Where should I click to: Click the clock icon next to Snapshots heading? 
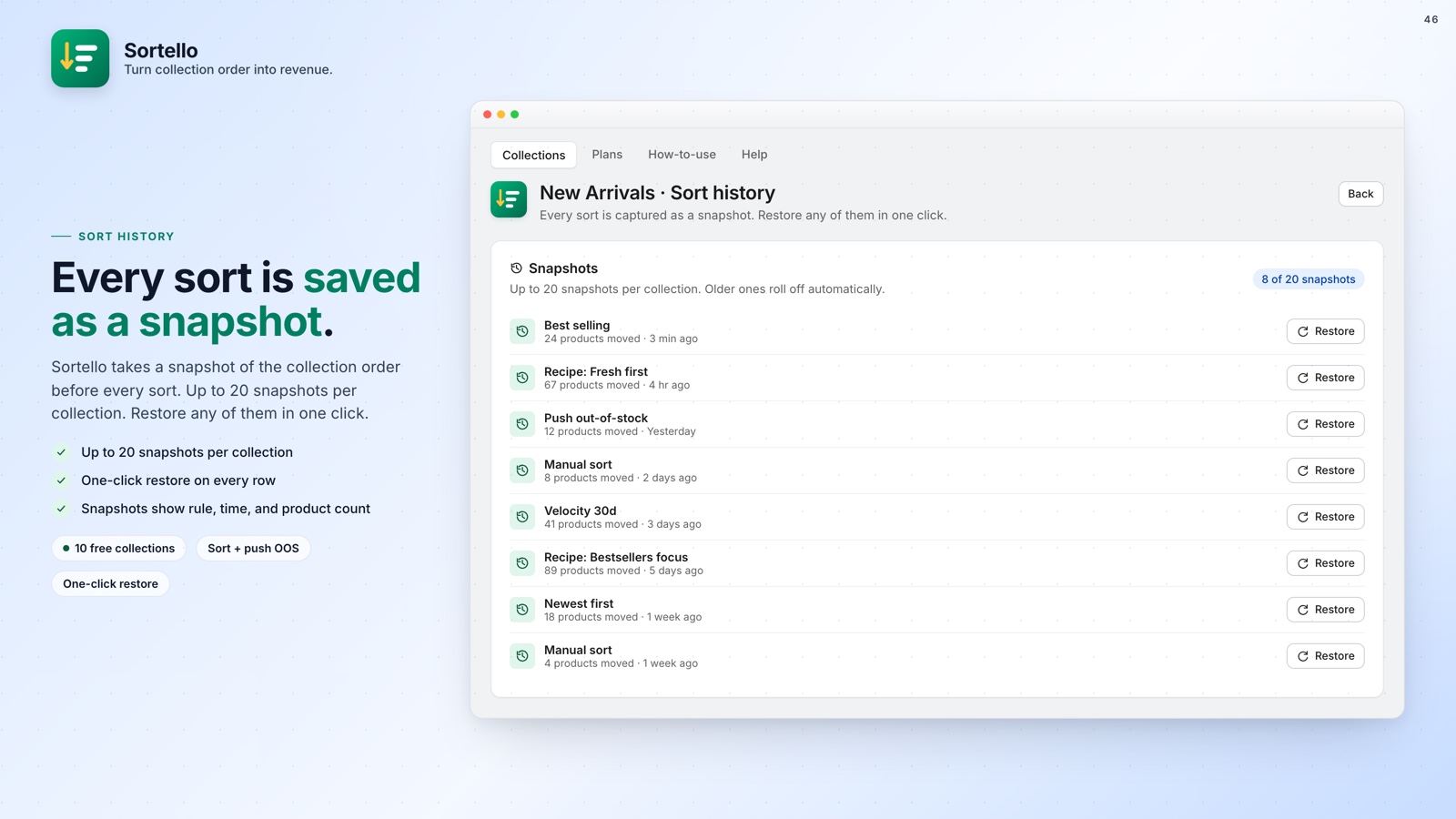(x=516, y=268)
